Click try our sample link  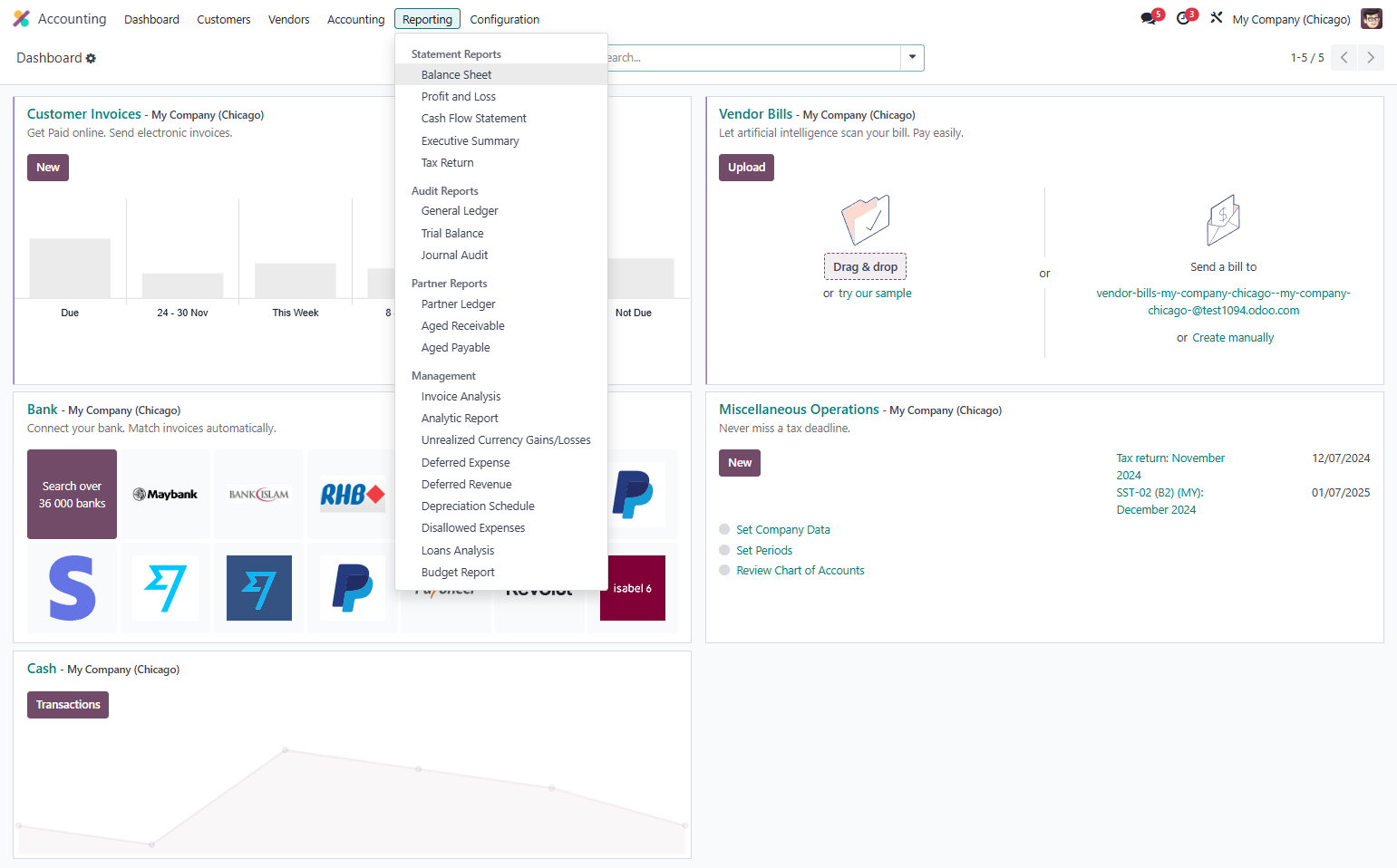click(x=875, y=293)
